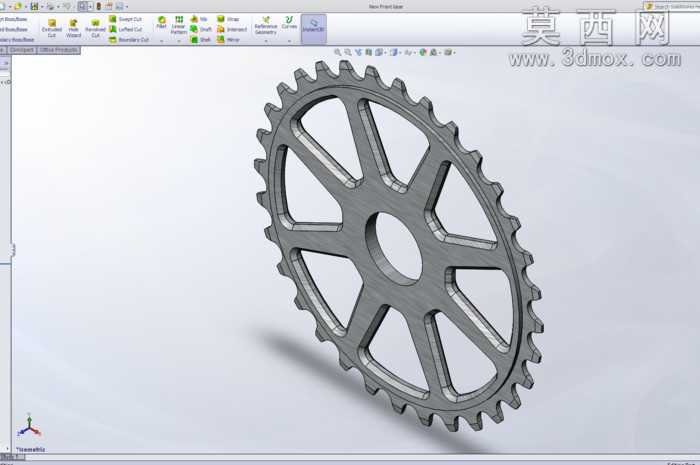Viewport: 700px width, 465px height.
Task: Open the Options icon dropdown arrow
Action: click(x=127, y=7)
